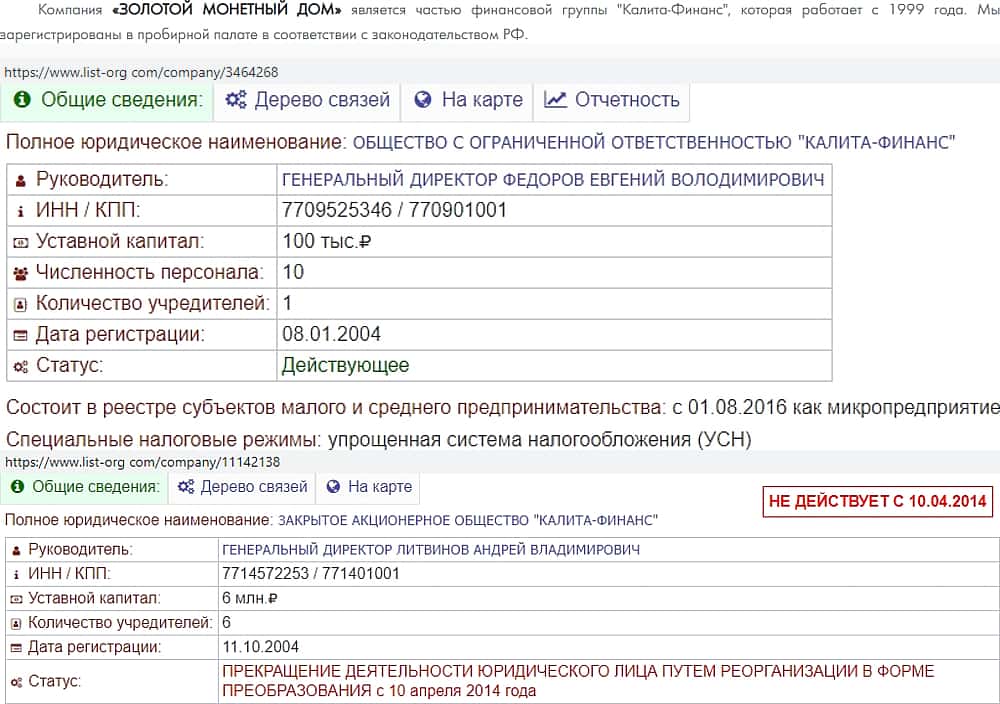Click gears icon in lower 'Дерево связей' tab
1000x704 pixels.
[x=186, y=487]
